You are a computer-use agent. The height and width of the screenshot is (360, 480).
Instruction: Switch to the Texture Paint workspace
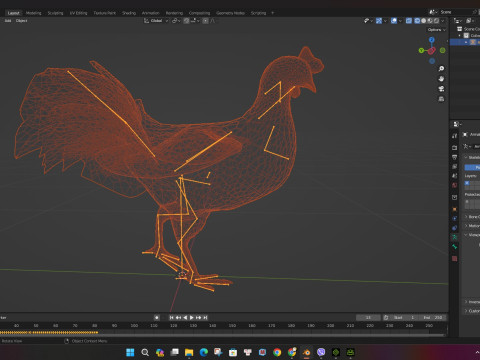pos(105,13)
